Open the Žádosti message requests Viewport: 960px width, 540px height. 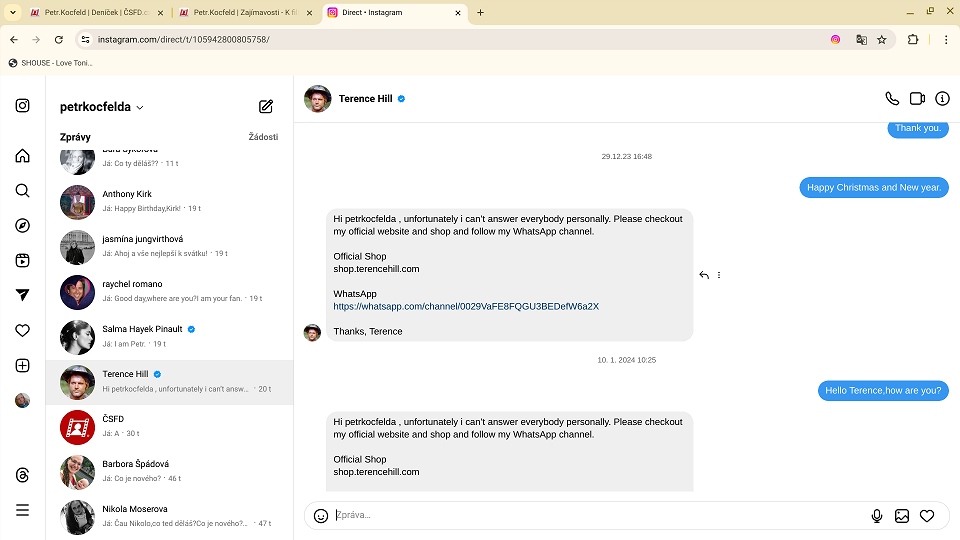tap(263, 137)
